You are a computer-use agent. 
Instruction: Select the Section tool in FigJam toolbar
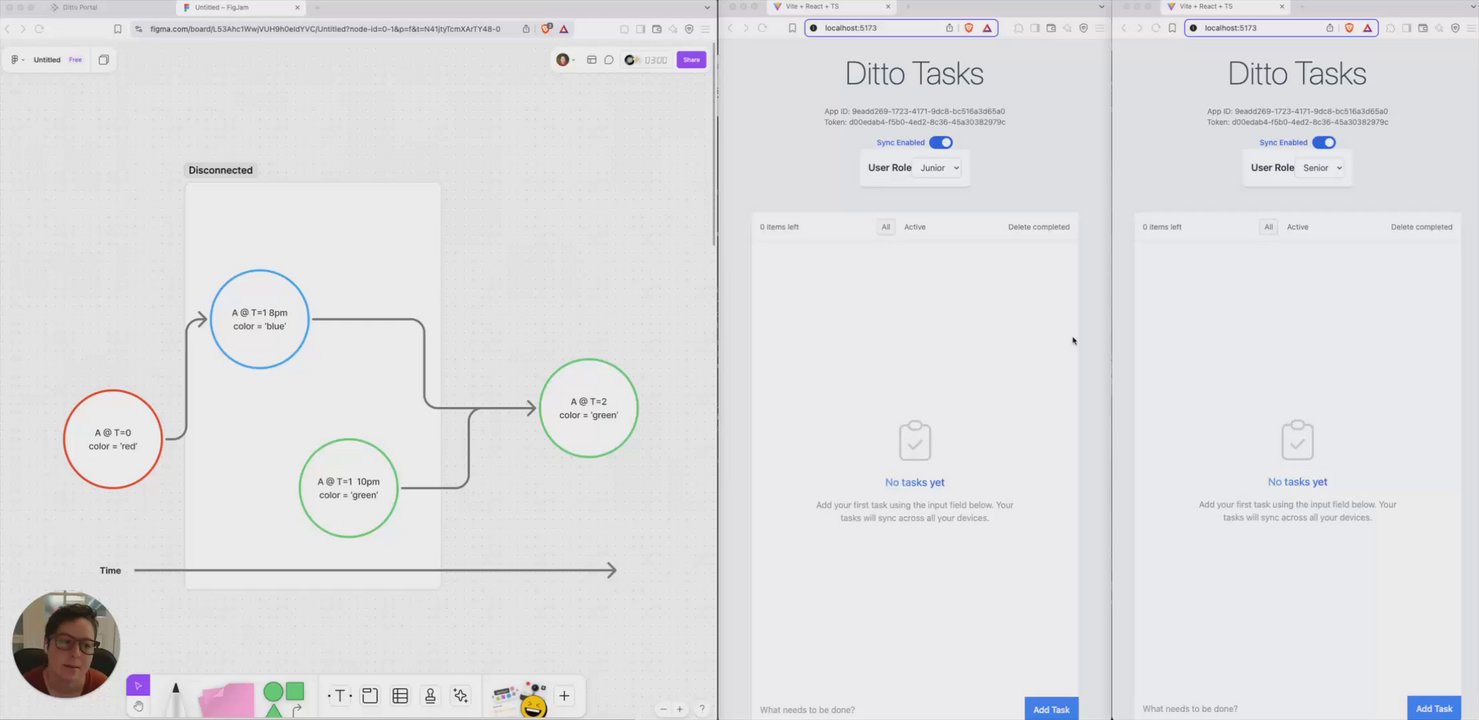(x=369, y=696)
